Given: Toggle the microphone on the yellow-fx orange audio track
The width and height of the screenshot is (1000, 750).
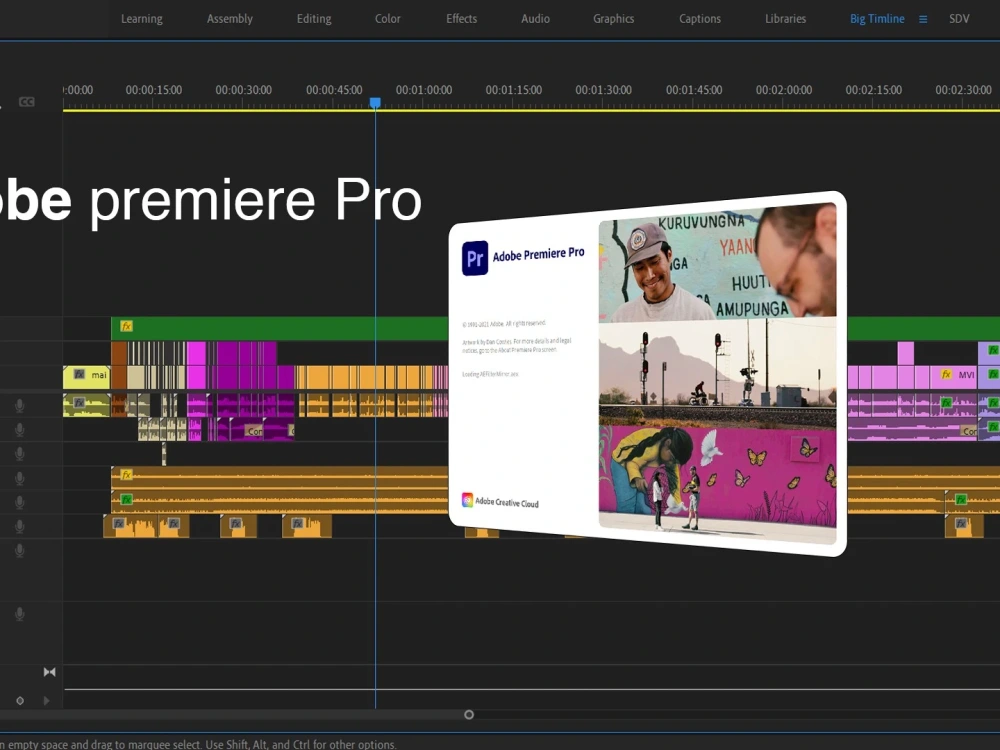Looking at the screenshot, I should 20,478.
